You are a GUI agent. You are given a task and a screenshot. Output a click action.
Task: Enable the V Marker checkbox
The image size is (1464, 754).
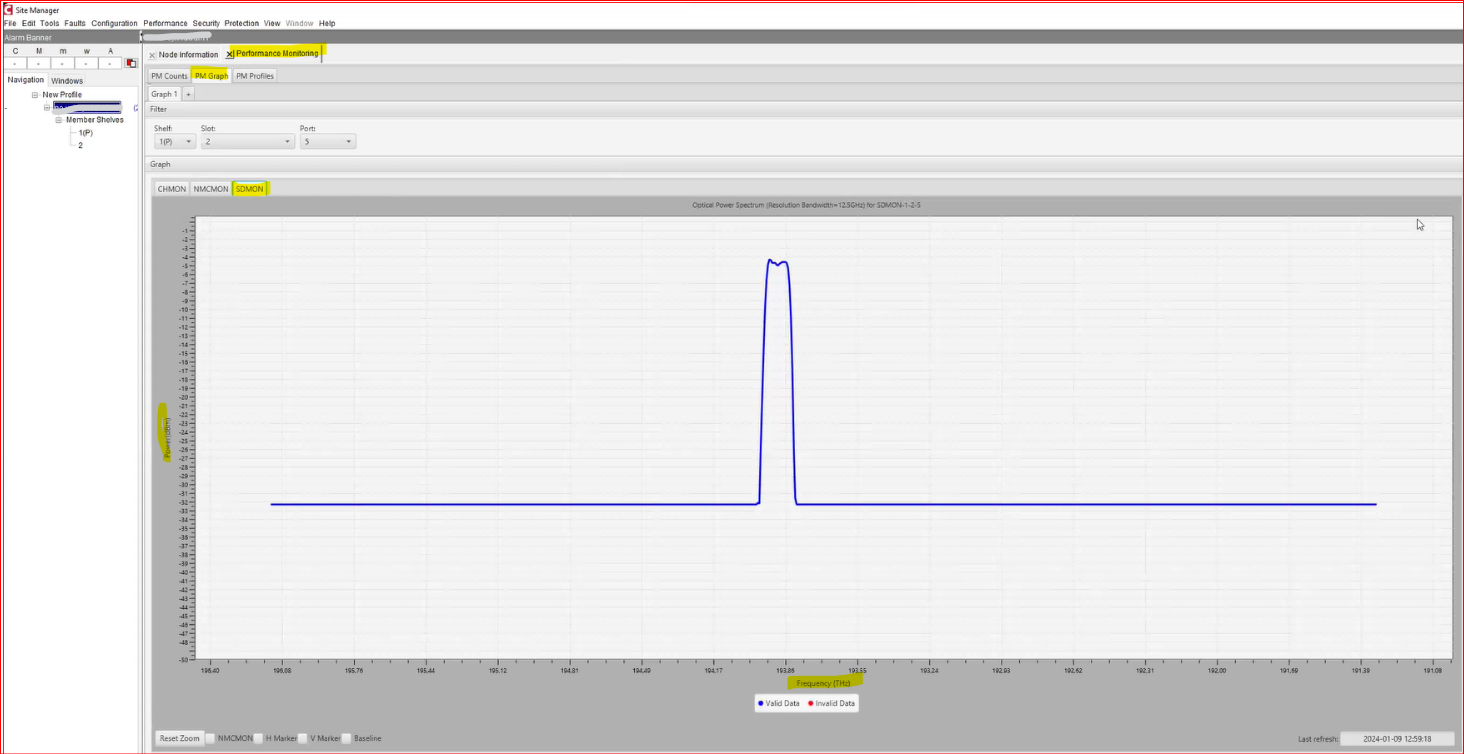tap(302, 738)
